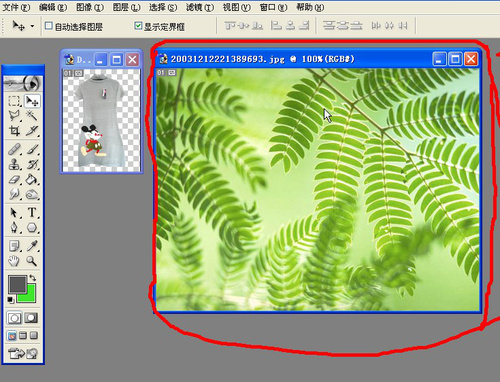Uncheck the 显示定界框 checkbox
Viewport: 500px width, 382px height.
(138, 26)
